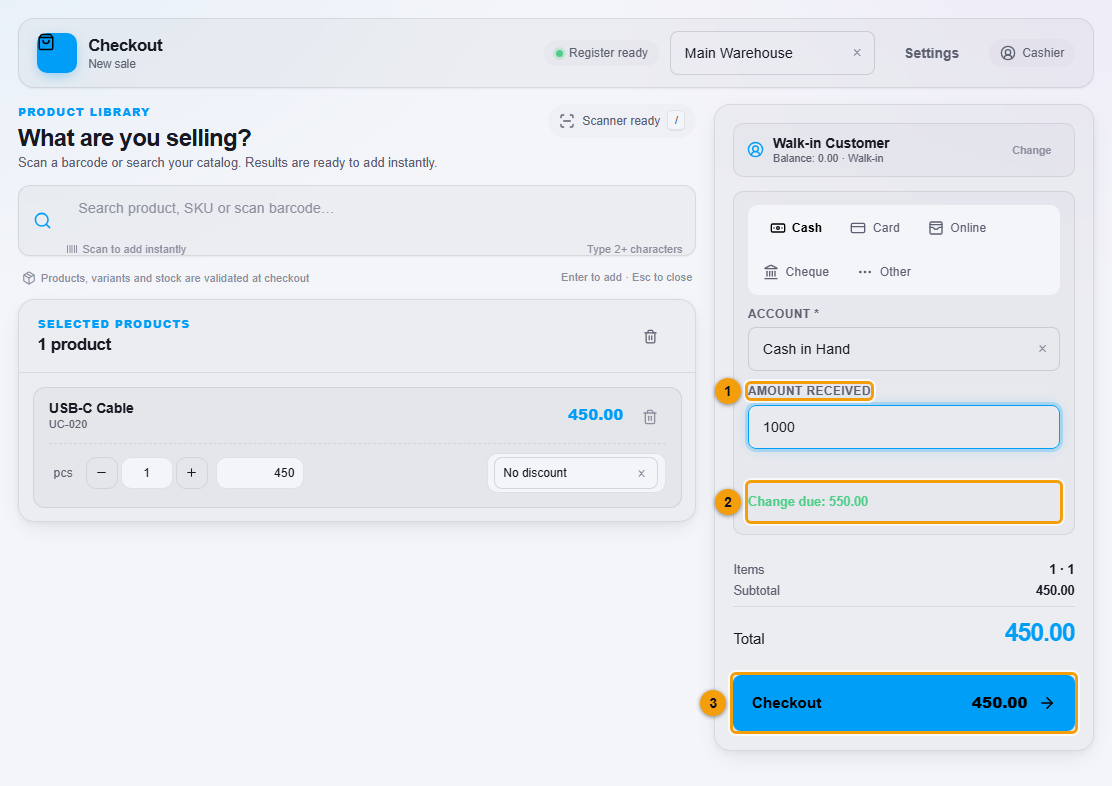
Task: Click the UC-020 SKU text
Action: click(x=68, y=424)
